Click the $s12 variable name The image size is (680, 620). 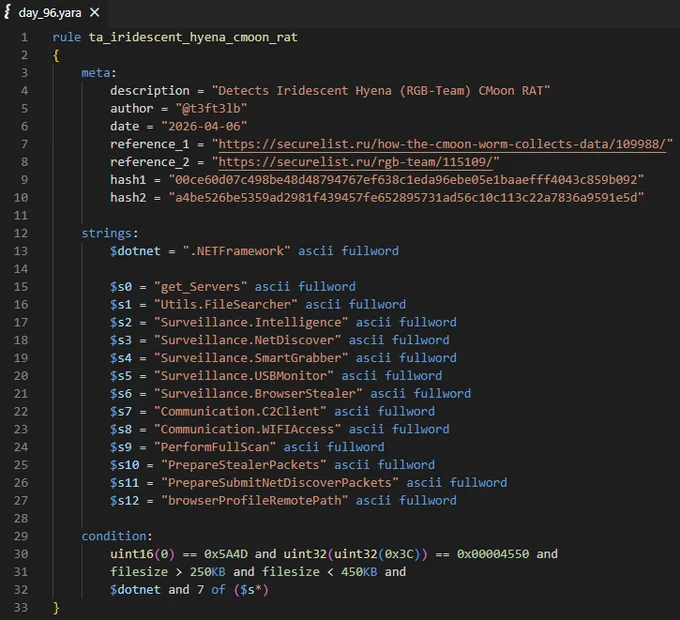coord(124,500)
